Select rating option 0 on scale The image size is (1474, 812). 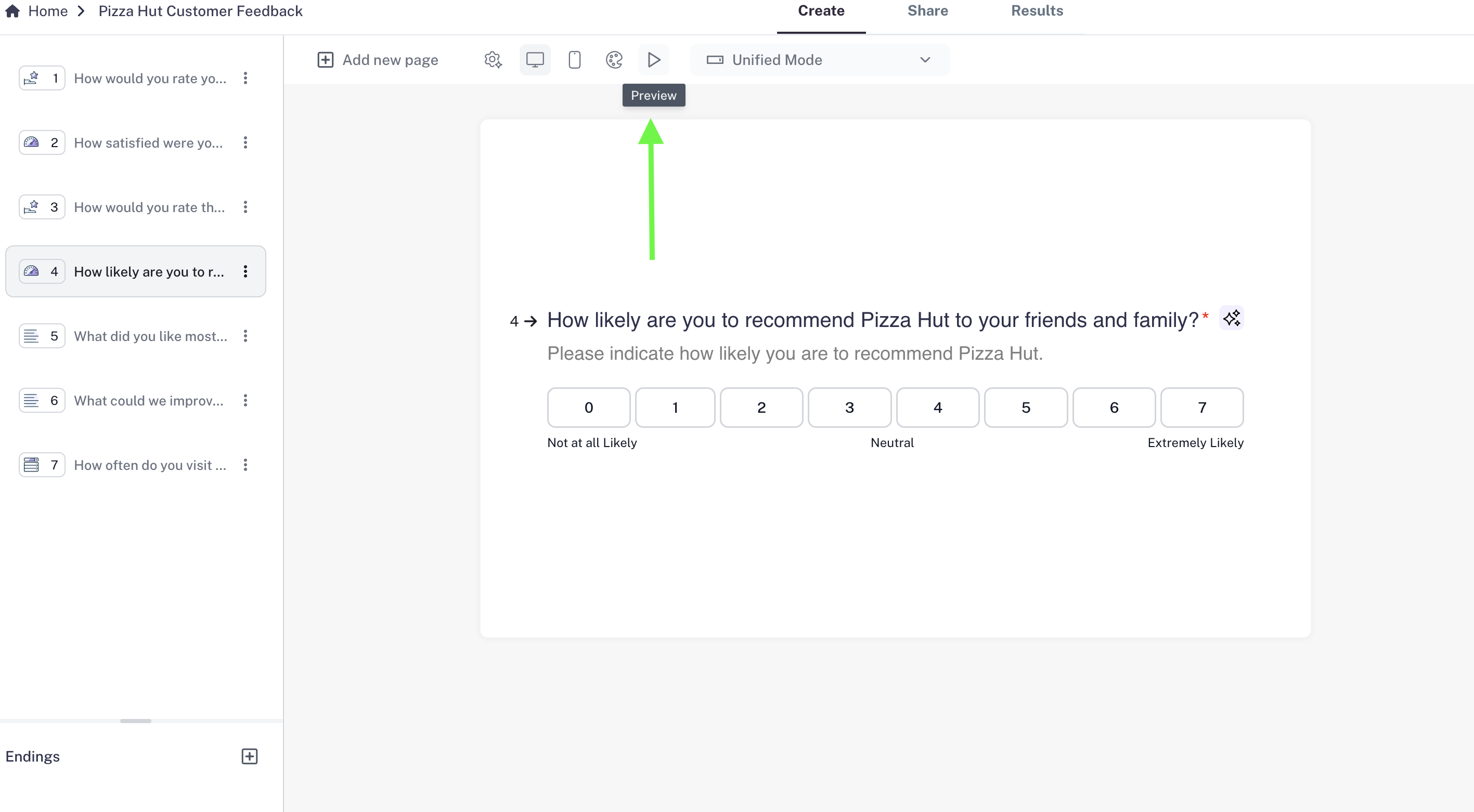click(588, 407)
